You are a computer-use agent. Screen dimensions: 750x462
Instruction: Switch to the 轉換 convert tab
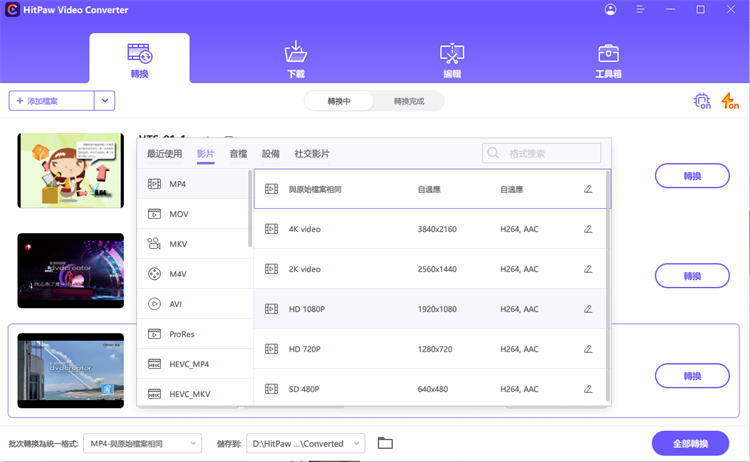[x=139, y=59]
